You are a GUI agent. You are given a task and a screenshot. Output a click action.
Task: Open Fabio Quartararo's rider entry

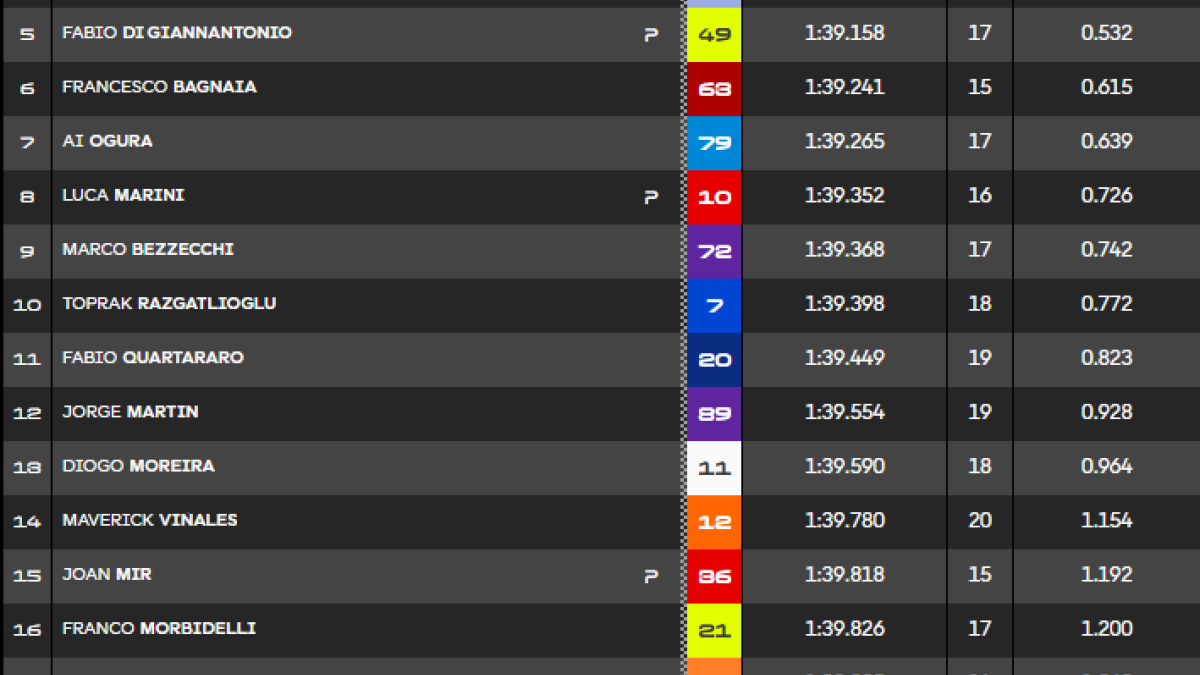[x=153, y=357]
